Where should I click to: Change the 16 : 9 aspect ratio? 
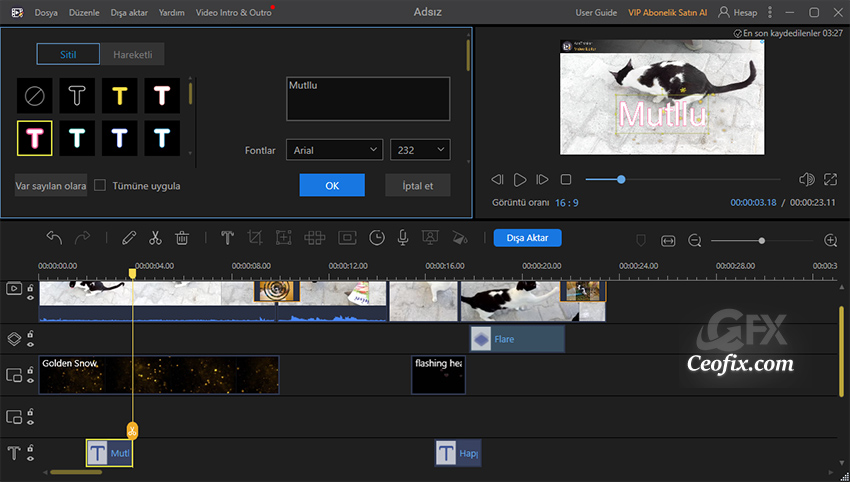point(566,203)
